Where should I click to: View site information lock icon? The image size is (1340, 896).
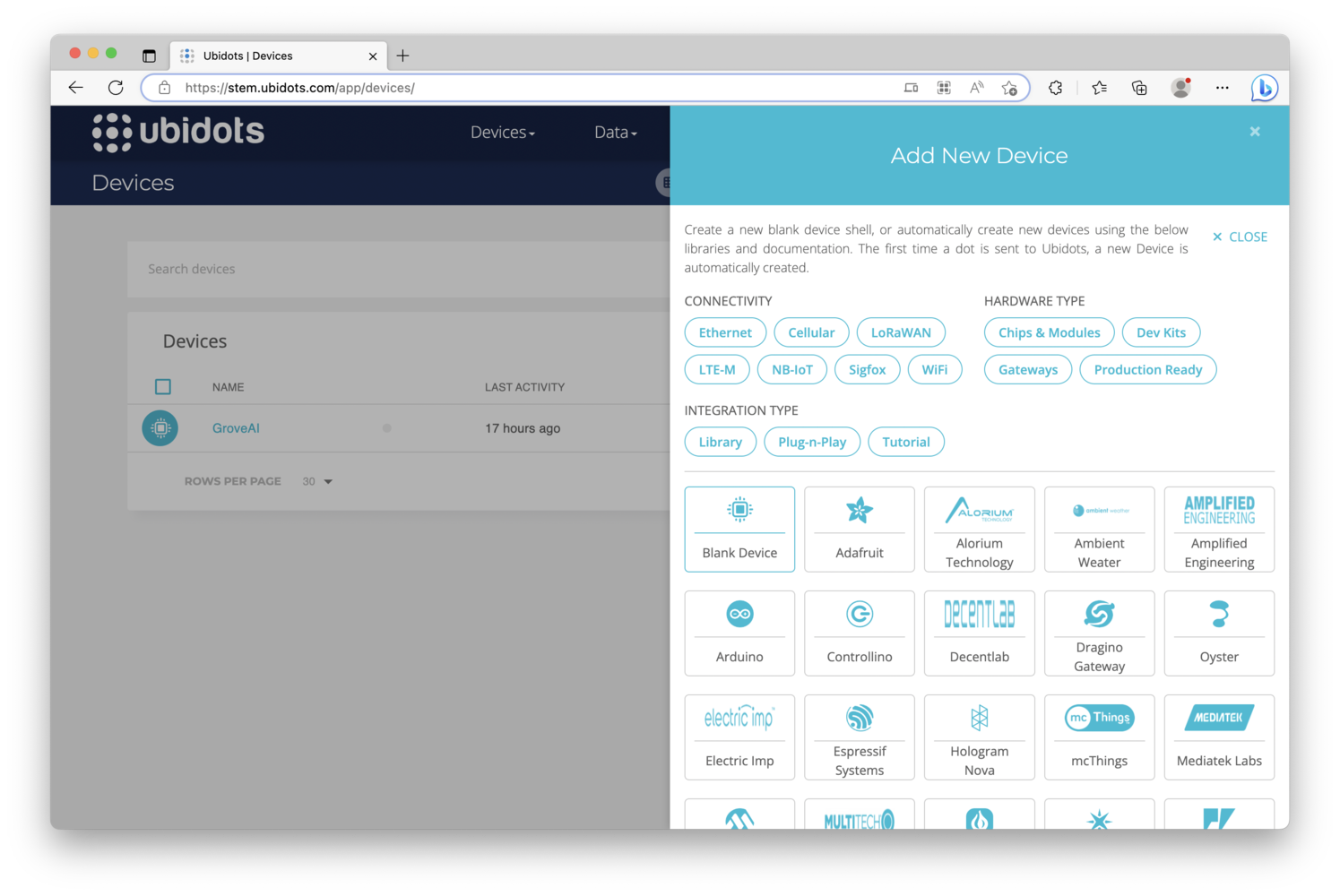click(x=165, y=88)
